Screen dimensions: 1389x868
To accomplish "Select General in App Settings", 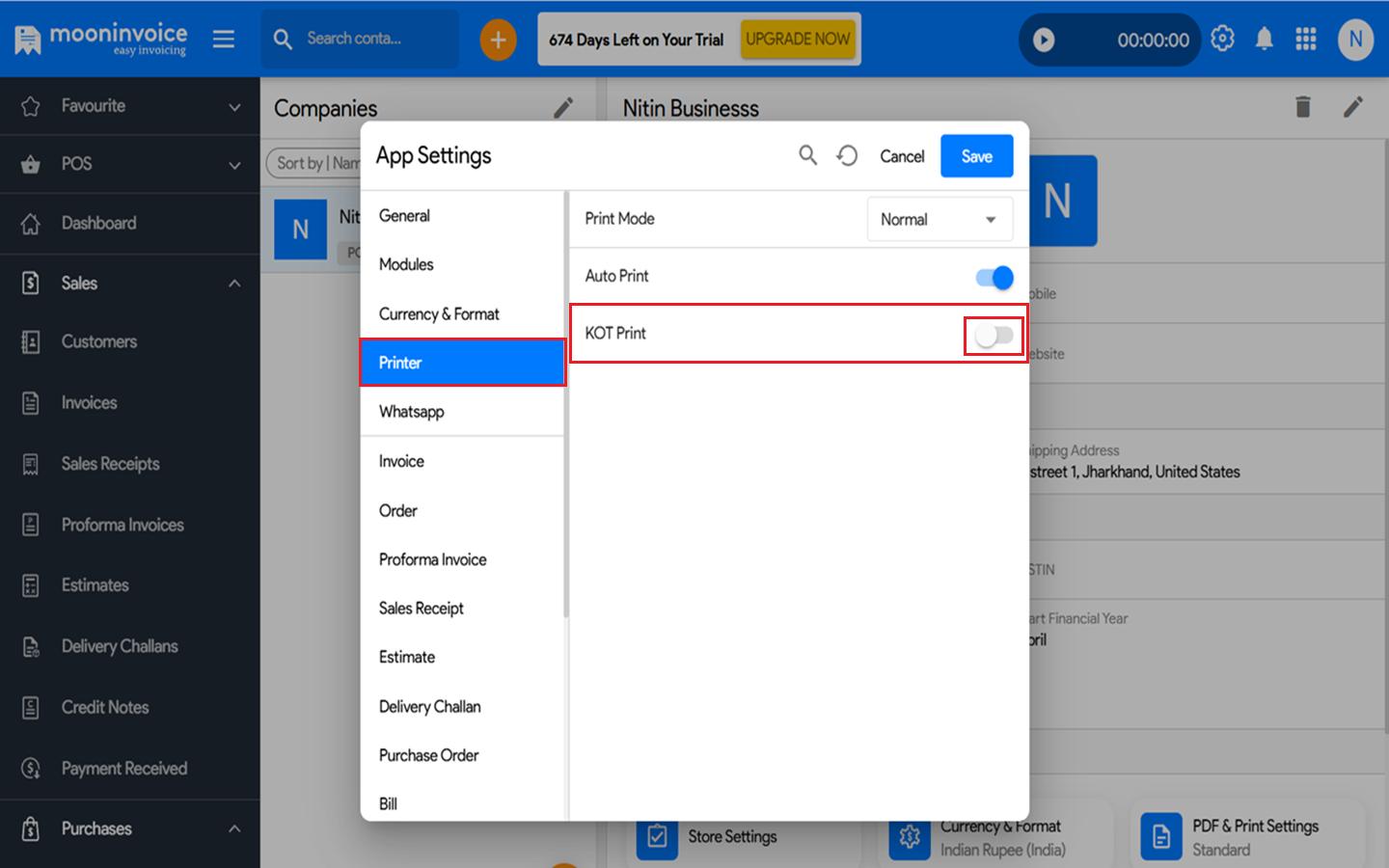I will click(x=462, y=216).
